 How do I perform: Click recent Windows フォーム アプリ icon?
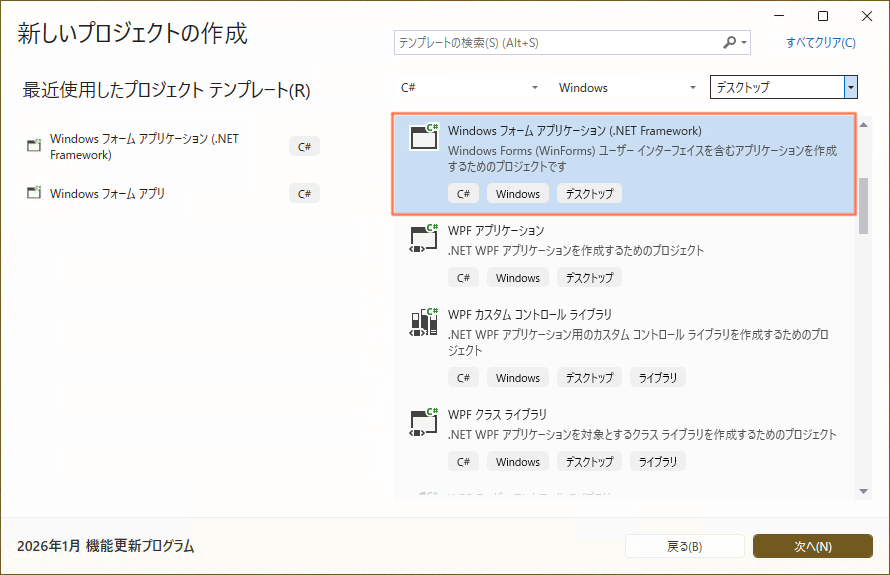click(34, 192)
